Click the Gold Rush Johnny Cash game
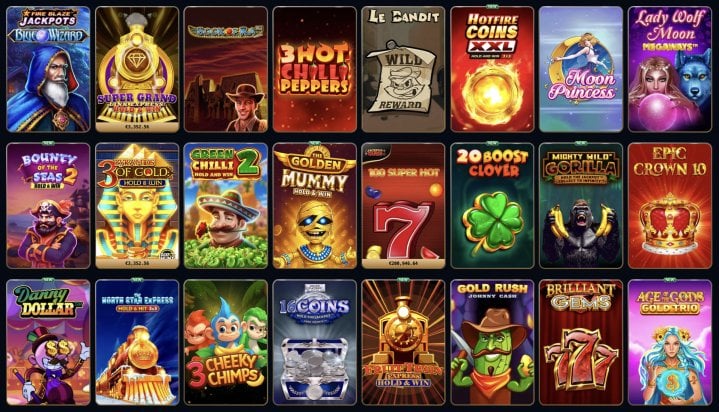 pyautogui.click(x=492, y=342)
